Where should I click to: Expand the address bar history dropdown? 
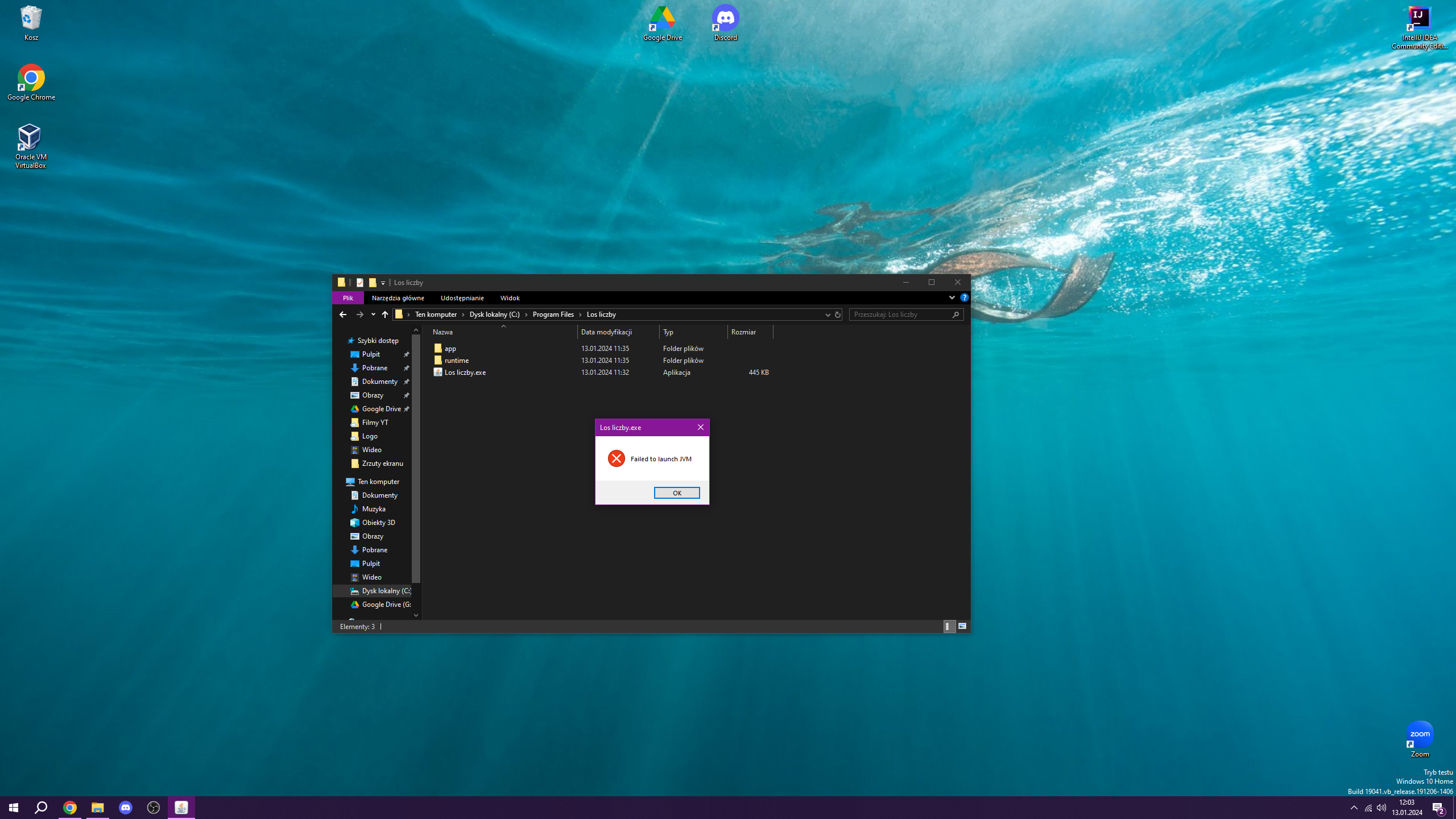[828, 315]
